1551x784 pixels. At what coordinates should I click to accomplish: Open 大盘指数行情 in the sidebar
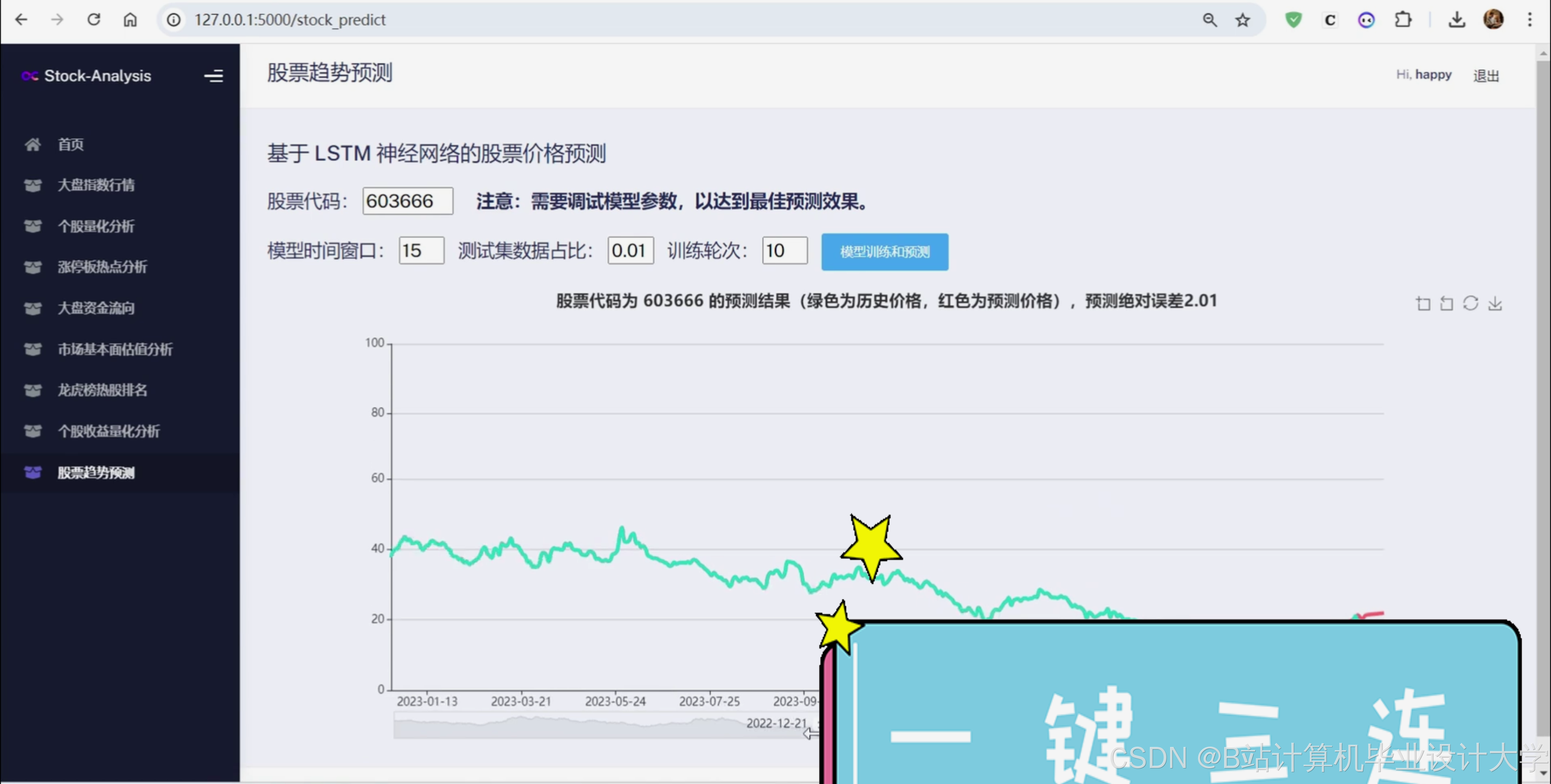point(96,185)
